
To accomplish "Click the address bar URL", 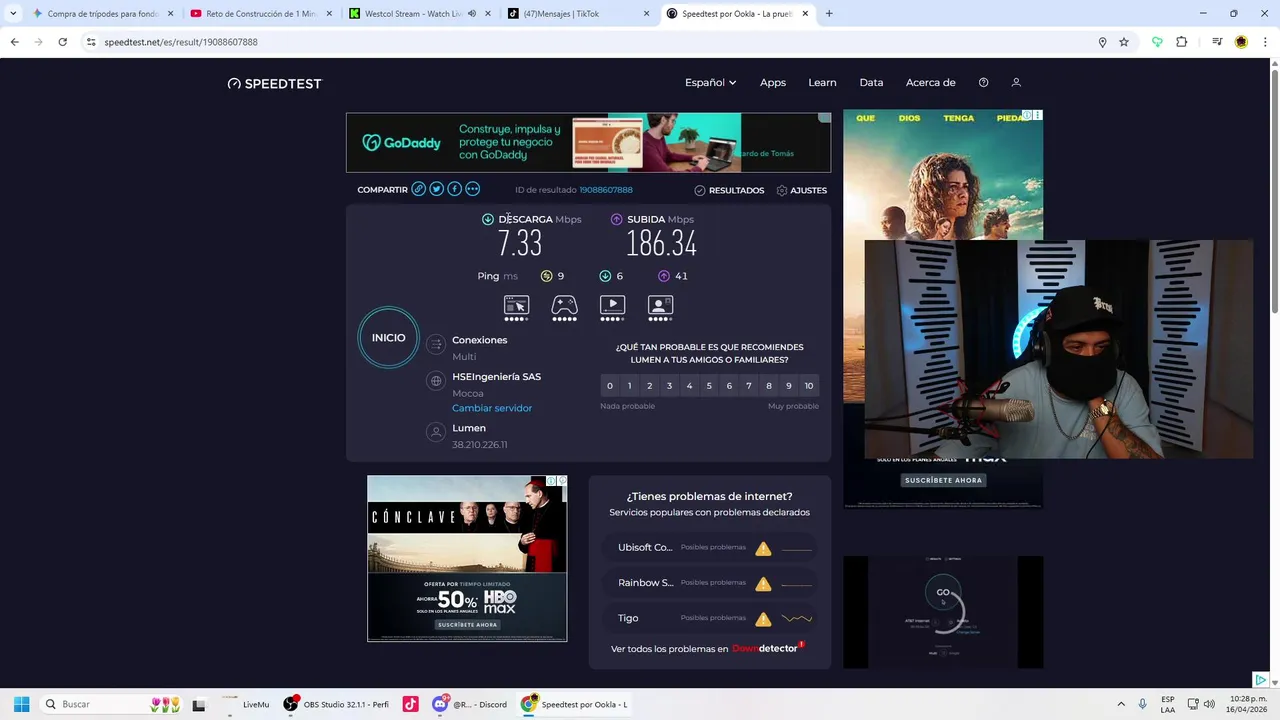I will click(x=181, y=42).
